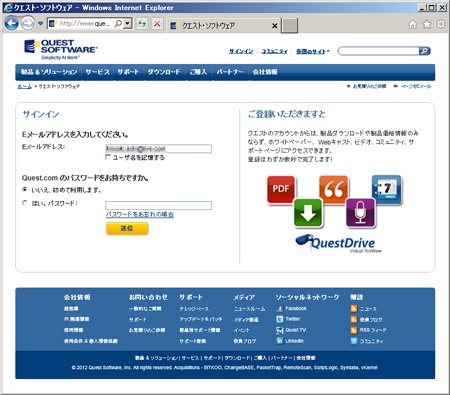Image resolution: width=450 pixels, height=395 pixels.
Task: Open サービス in main navigation bar
Action: 97,72
